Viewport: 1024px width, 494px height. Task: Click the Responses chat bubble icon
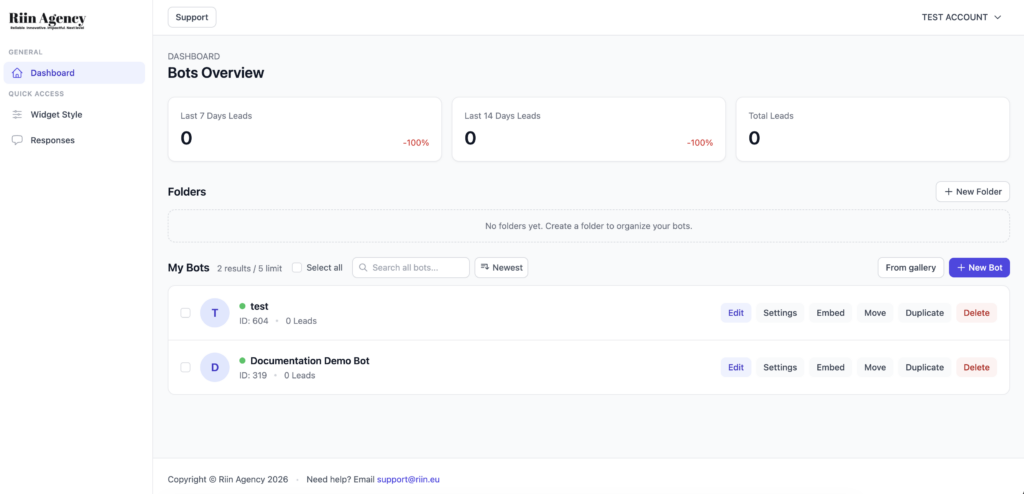[17, 141]
